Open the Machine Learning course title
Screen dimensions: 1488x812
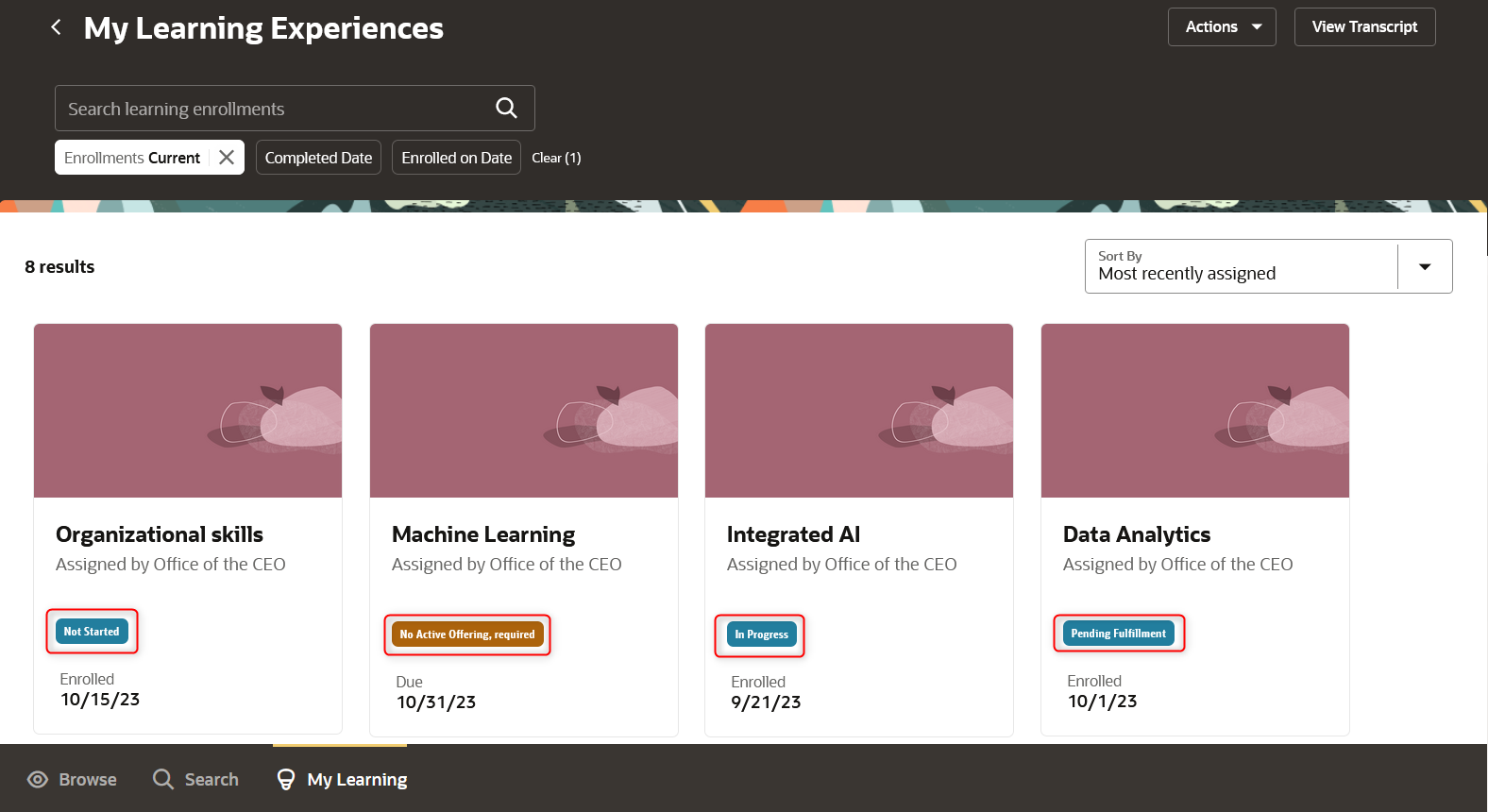(483, 534)
